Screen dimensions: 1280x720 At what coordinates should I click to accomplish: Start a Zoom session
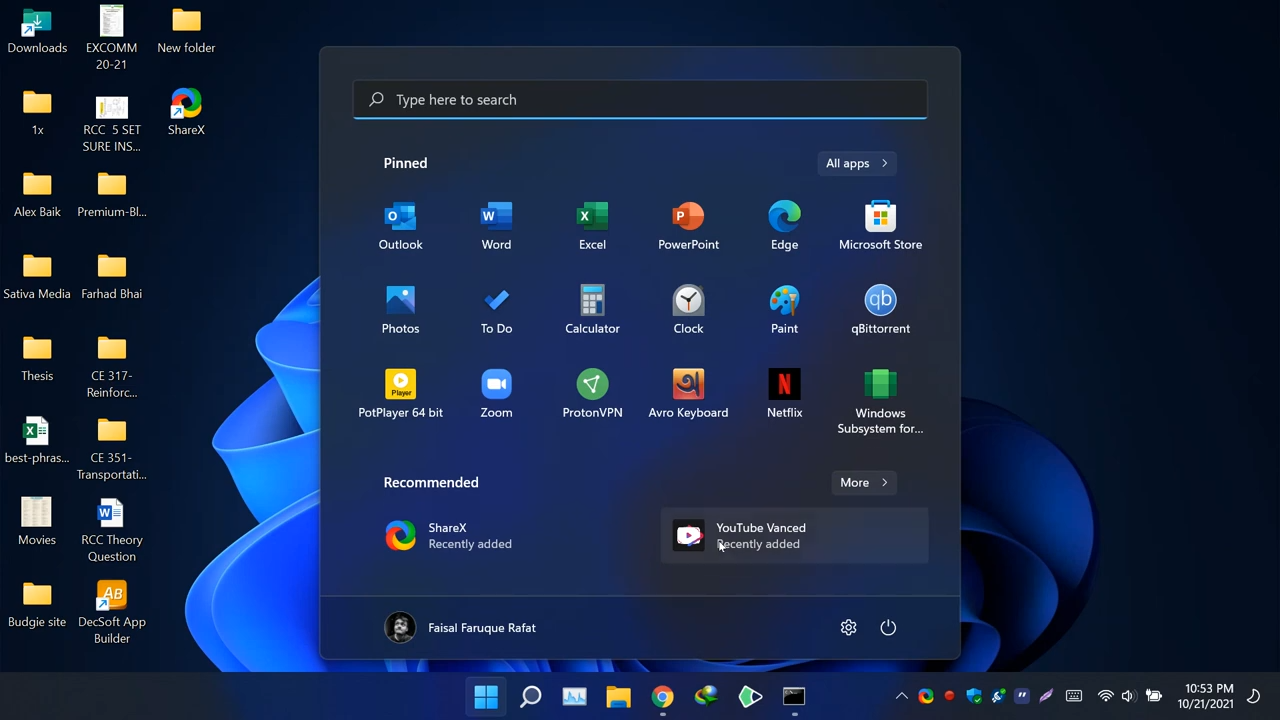(496, 393)
